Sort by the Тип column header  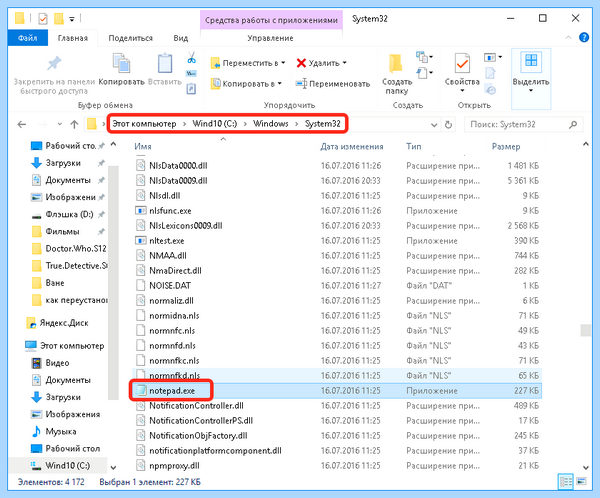tap(414, 146)
